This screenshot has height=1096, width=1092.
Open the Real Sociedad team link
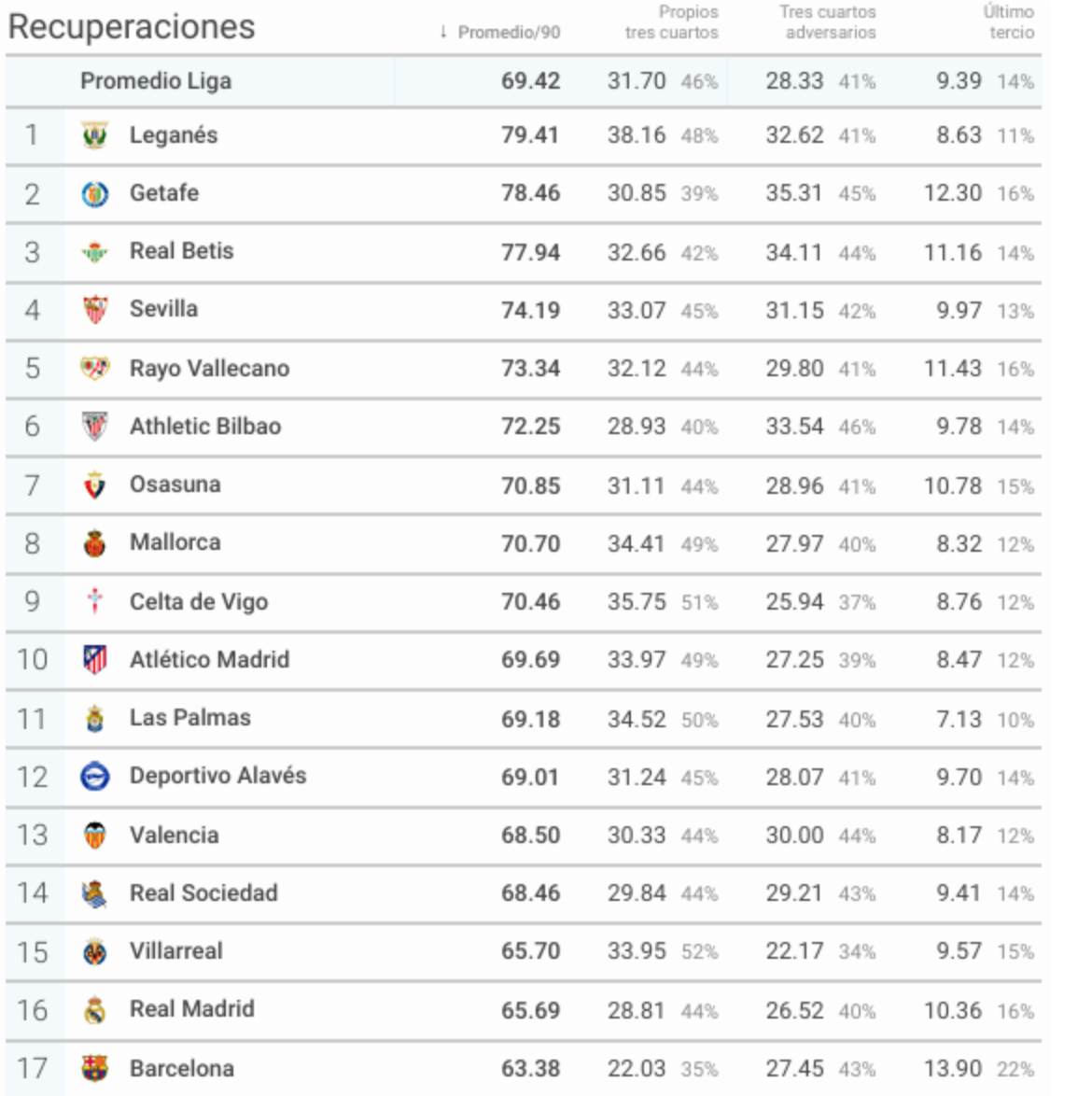pos(204,893)
